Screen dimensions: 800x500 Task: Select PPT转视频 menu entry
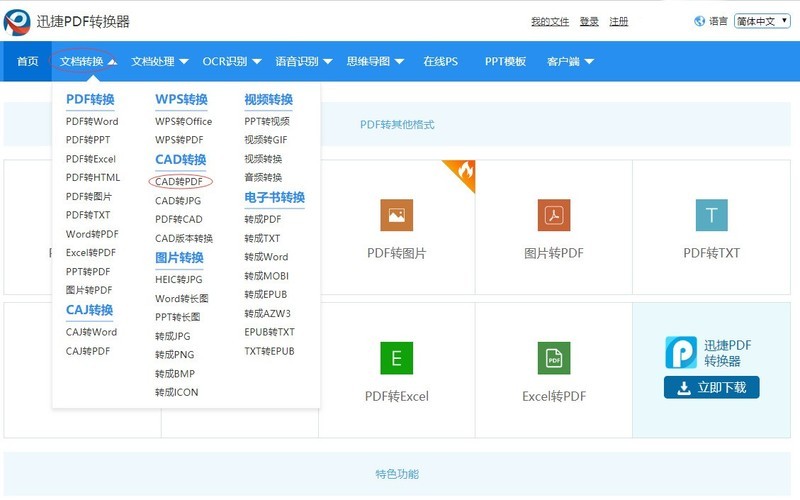pyautogui.click(x=267, y=121)
